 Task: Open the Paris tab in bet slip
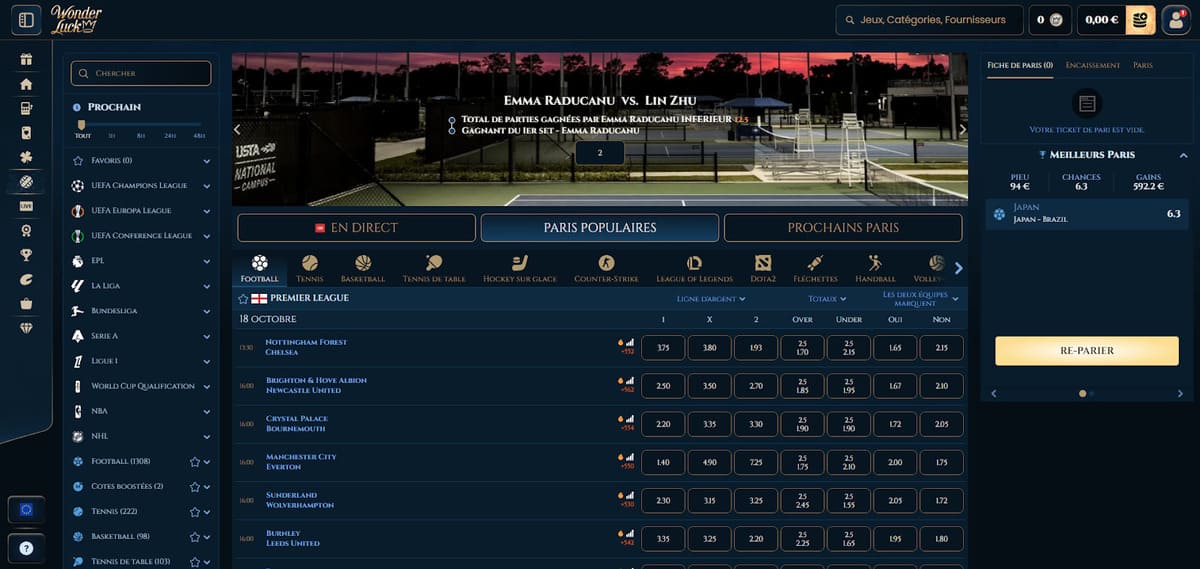1143,65
